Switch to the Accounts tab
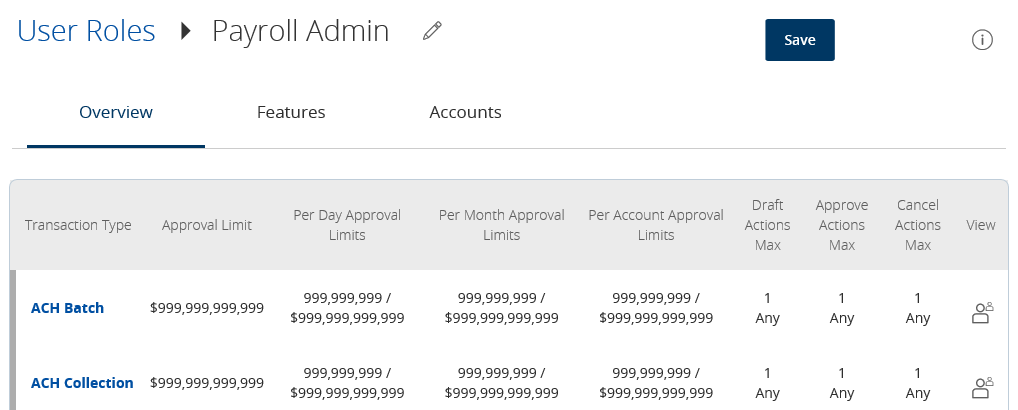1018x410 pixels. pos(466,112)
